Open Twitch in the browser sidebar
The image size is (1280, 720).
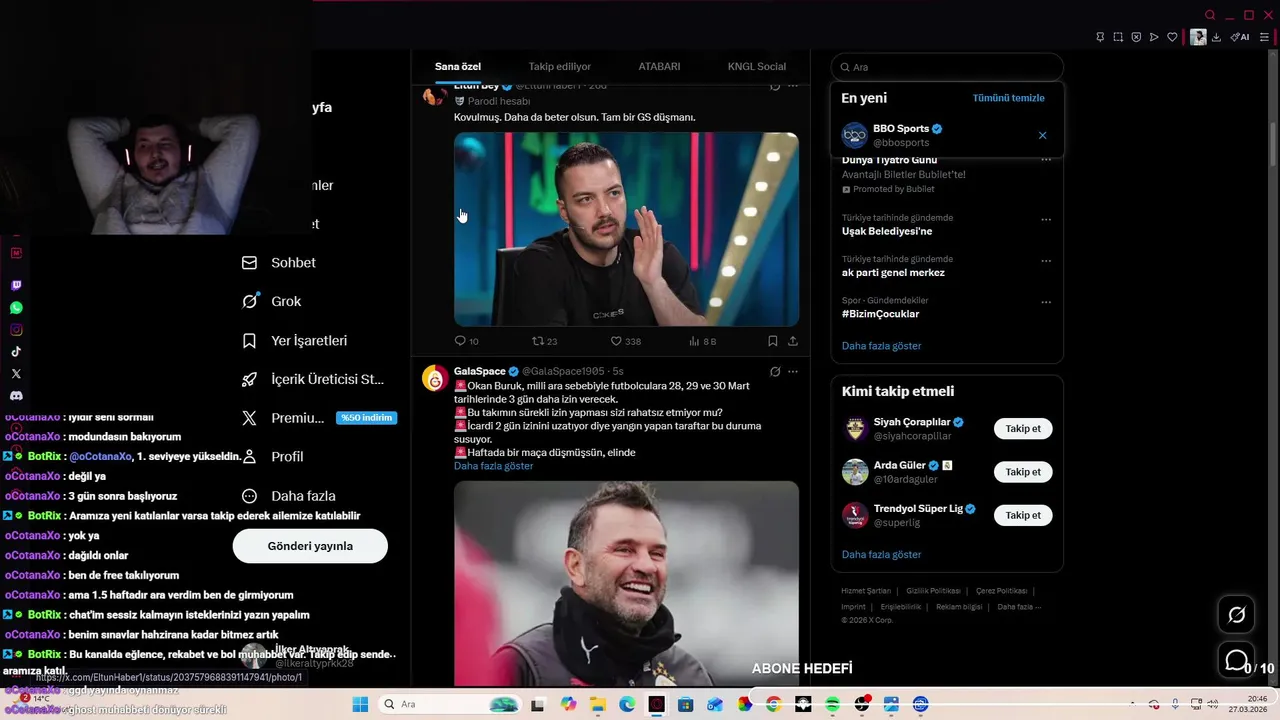(x=16, y=286)
